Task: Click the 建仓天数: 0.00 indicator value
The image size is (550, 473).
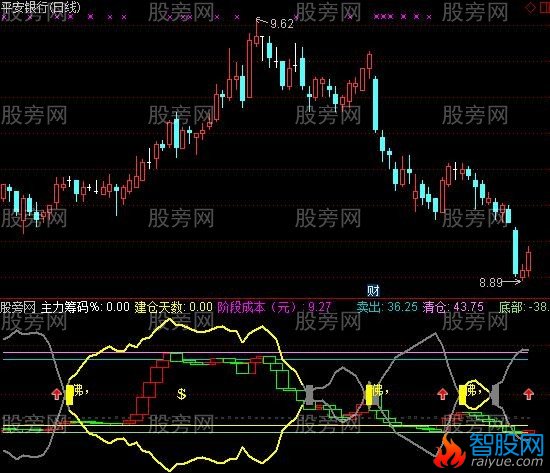Action: point(173,307)
